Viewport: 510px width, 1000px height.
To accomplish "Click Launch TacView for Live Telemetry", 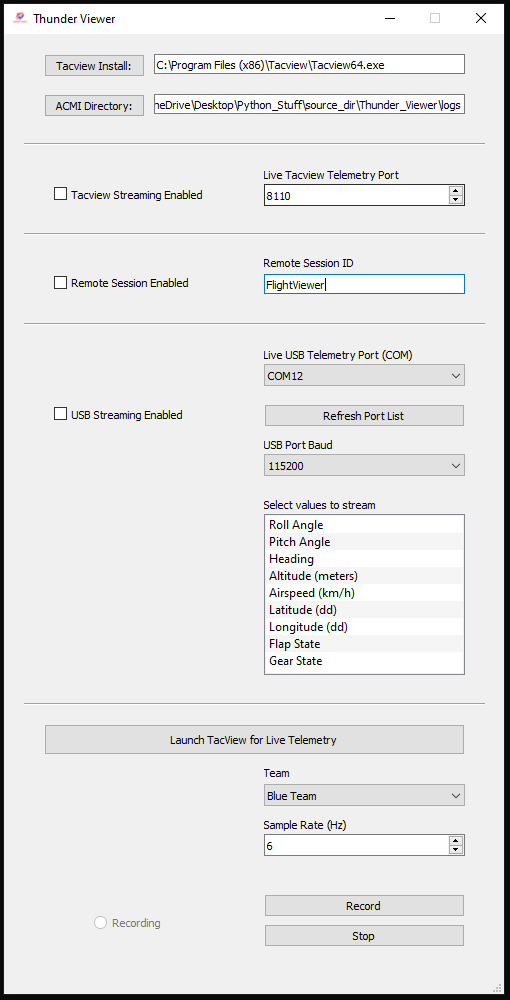I will (x=254, y=740).
